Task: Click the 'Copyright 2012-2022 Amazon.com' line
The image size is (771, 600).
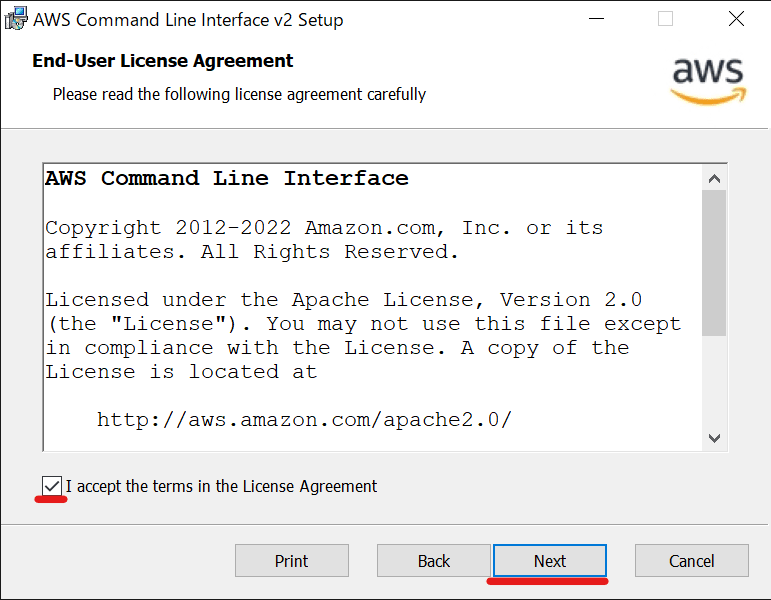Action: point(324,228)
